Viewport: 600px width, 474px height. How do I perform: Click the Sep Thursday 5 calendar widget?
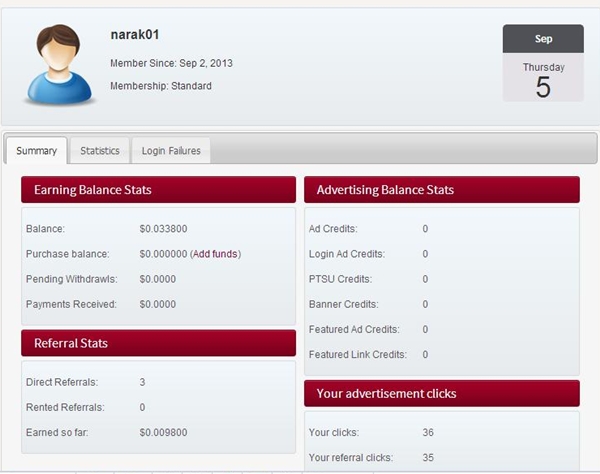click(543, 63)
